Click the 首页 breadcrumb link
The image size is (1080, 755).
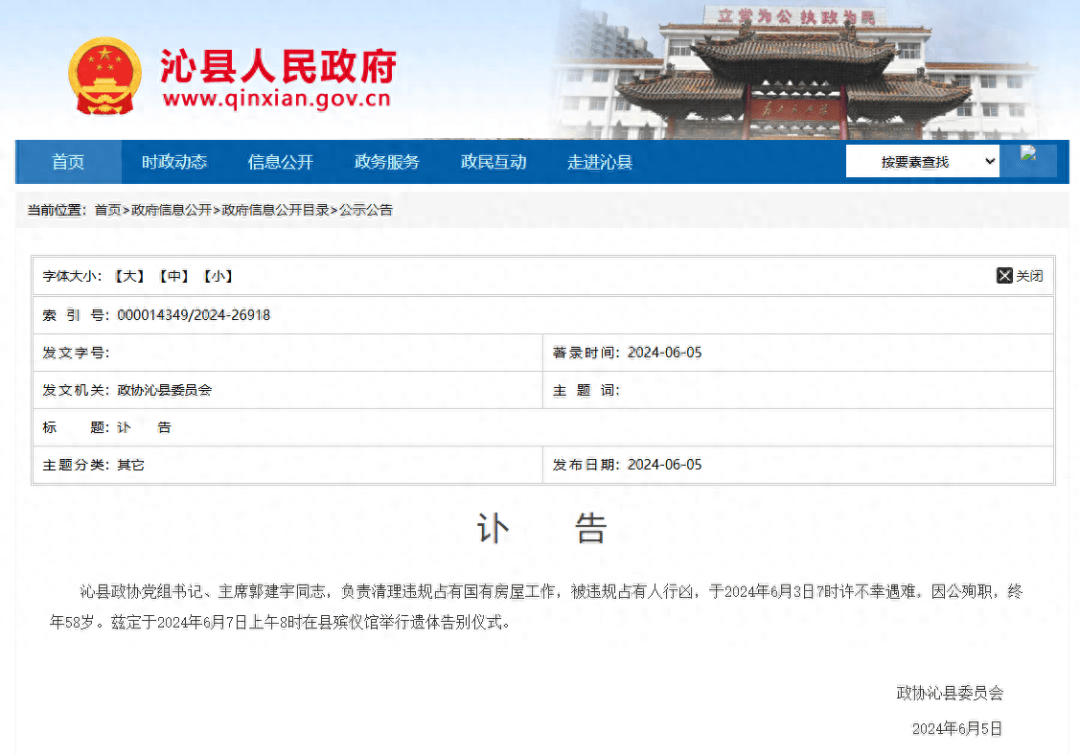pos(108,210)
